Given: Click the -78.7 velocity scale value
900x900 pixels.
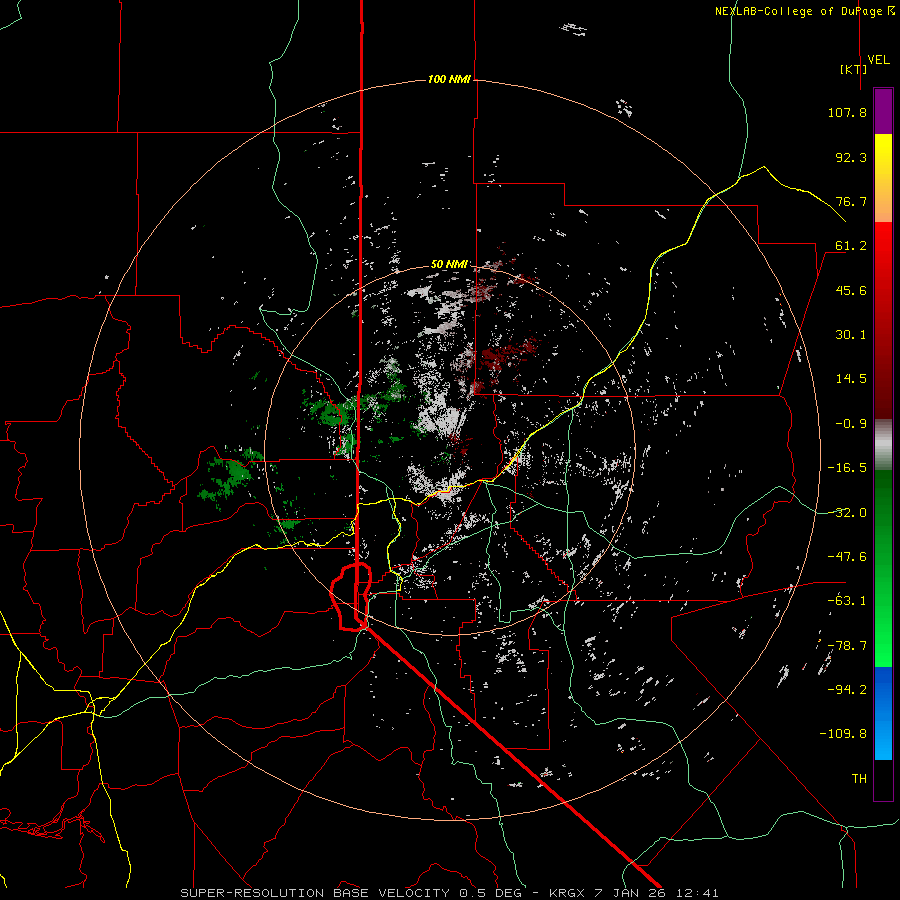Looking at the screenshot, I should 847,646.
